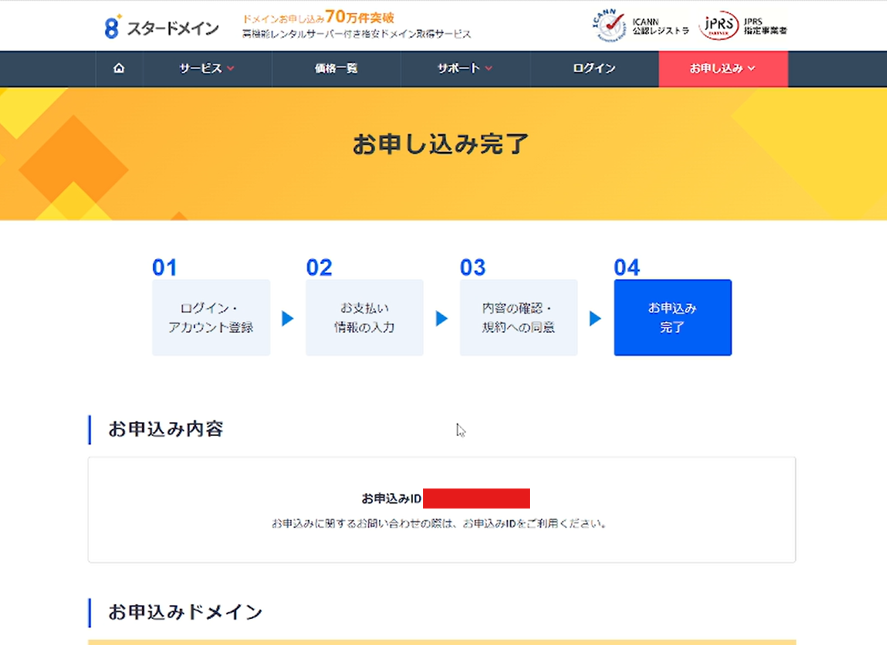The width and height of the screenshot is (887, 645).
Task: Click the お申込みドメイン section heading
Action: click(186, 612)
